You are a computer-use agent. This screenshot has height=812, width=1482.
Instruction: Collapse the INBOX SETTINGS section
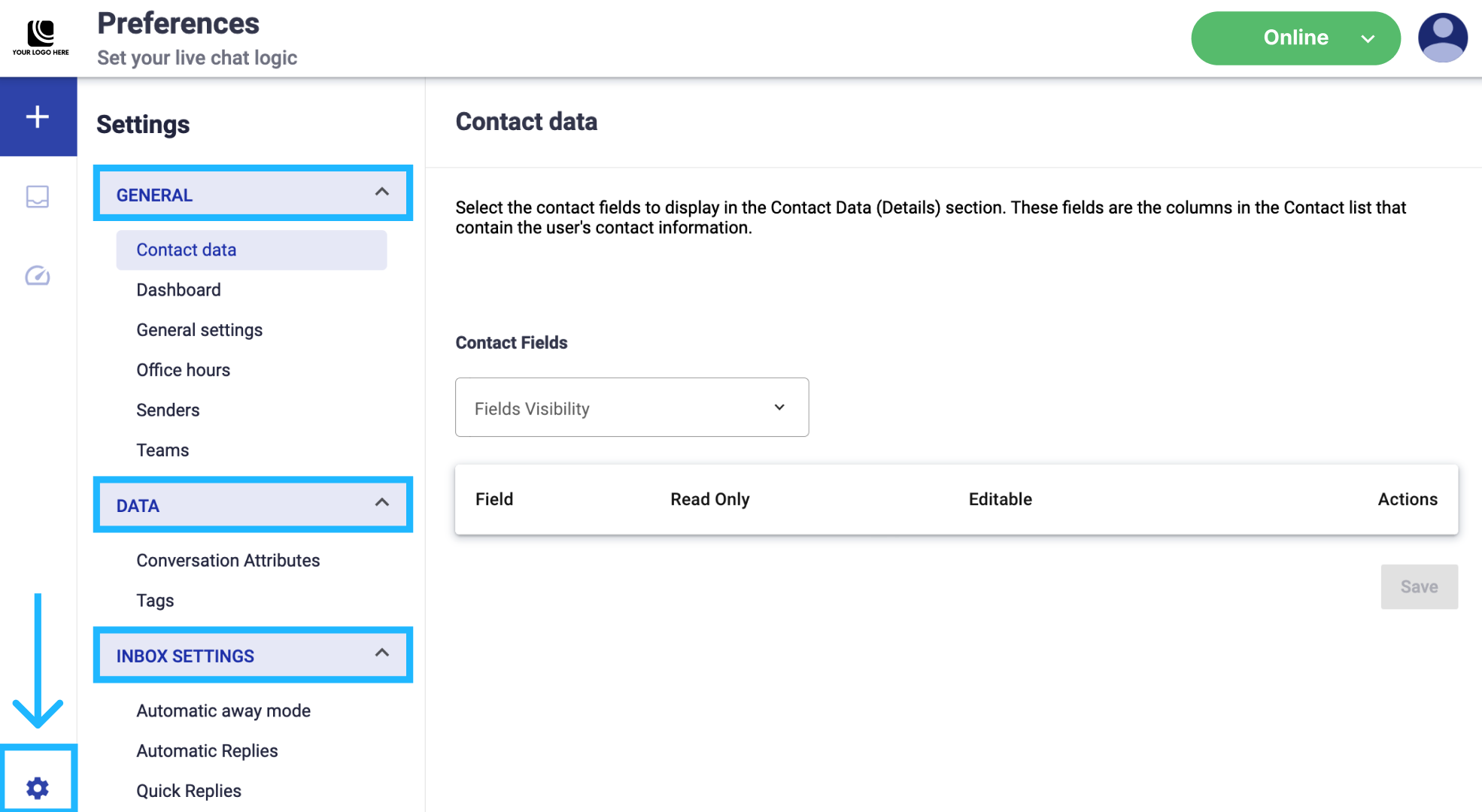click(x=382, y=653)
